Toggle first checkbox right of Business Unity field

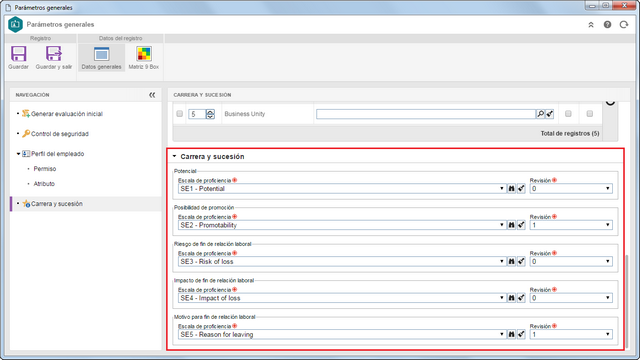pyautogui.click(x=568, y=114)
